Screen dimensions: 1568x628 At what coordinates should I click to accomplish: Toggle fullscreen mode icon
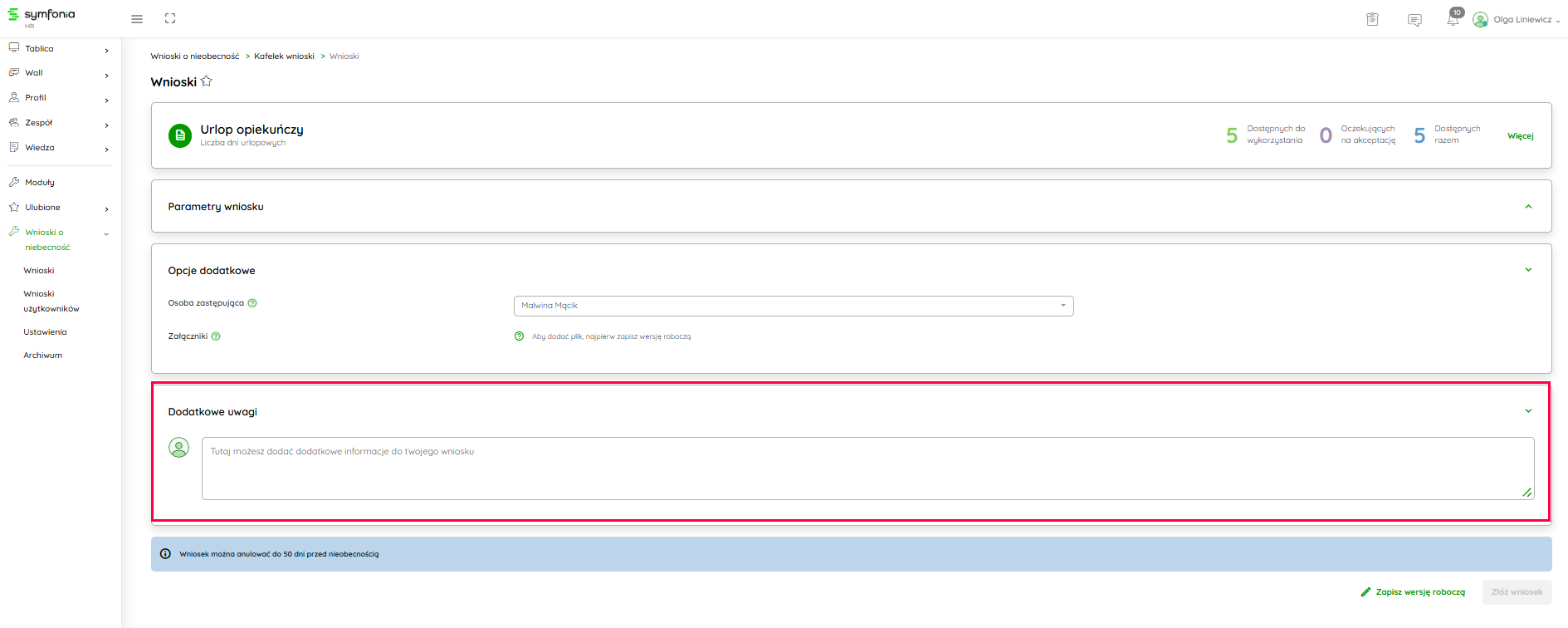(170, 19)
